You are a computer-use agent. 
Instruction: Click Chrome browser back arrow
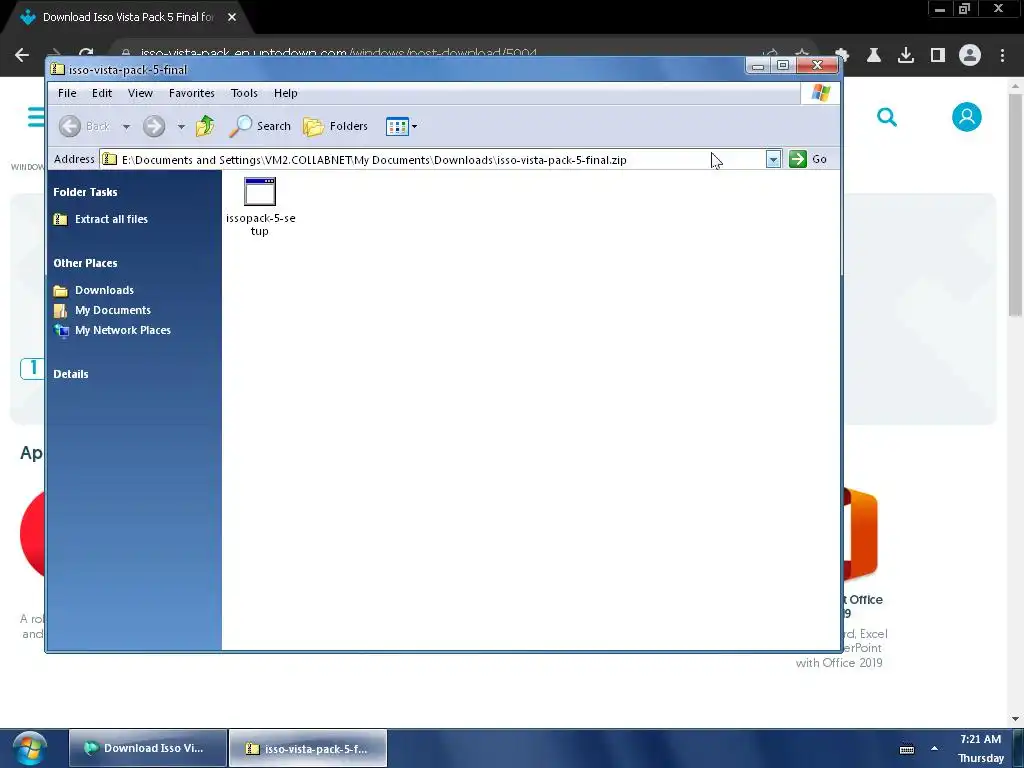[x=22, y=55]
